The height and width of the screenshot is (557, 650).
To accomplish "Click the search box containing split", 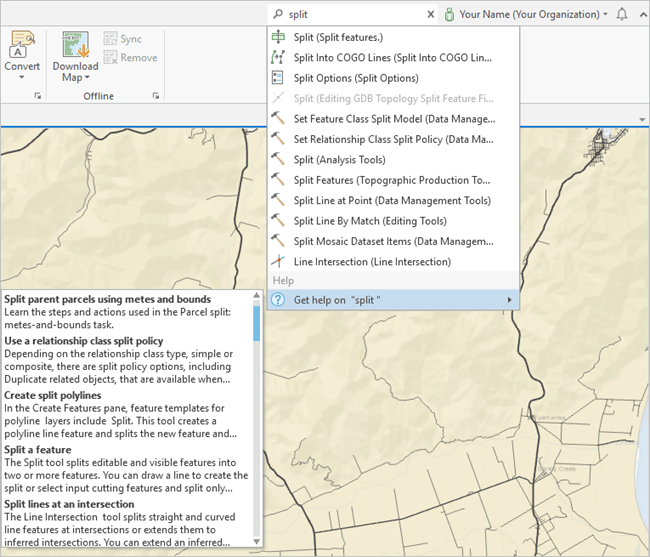I will pos(352,15).
